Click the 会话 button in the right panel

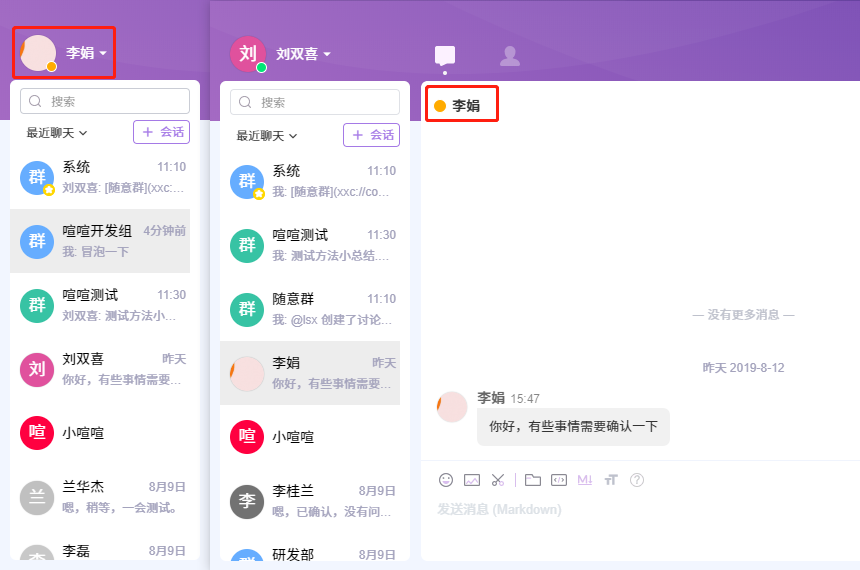pos(371,135)
